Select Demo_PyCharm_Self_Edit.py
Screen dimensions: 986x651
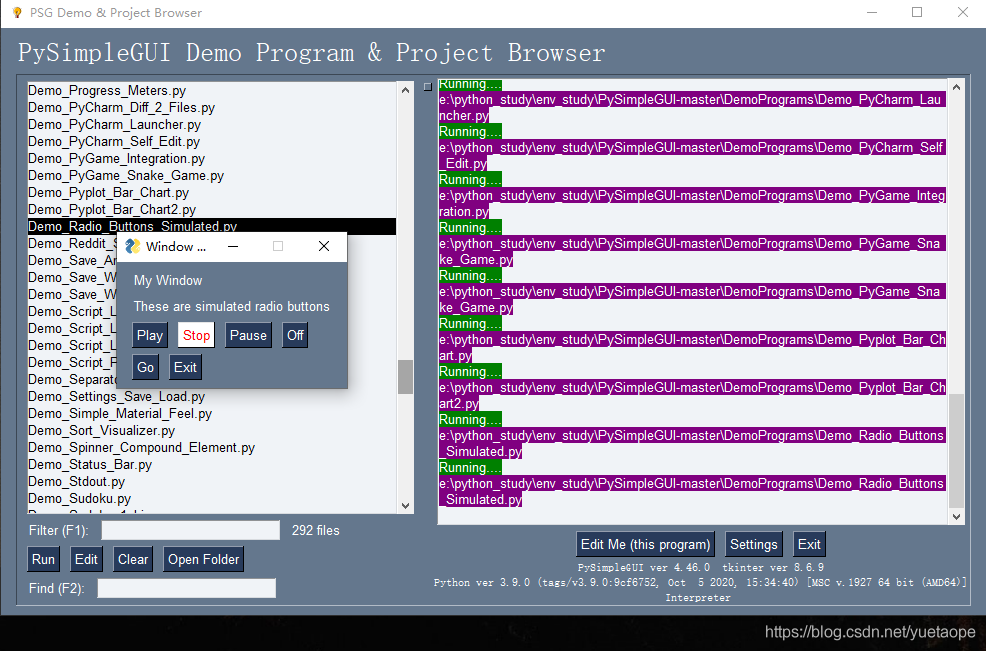212,142
